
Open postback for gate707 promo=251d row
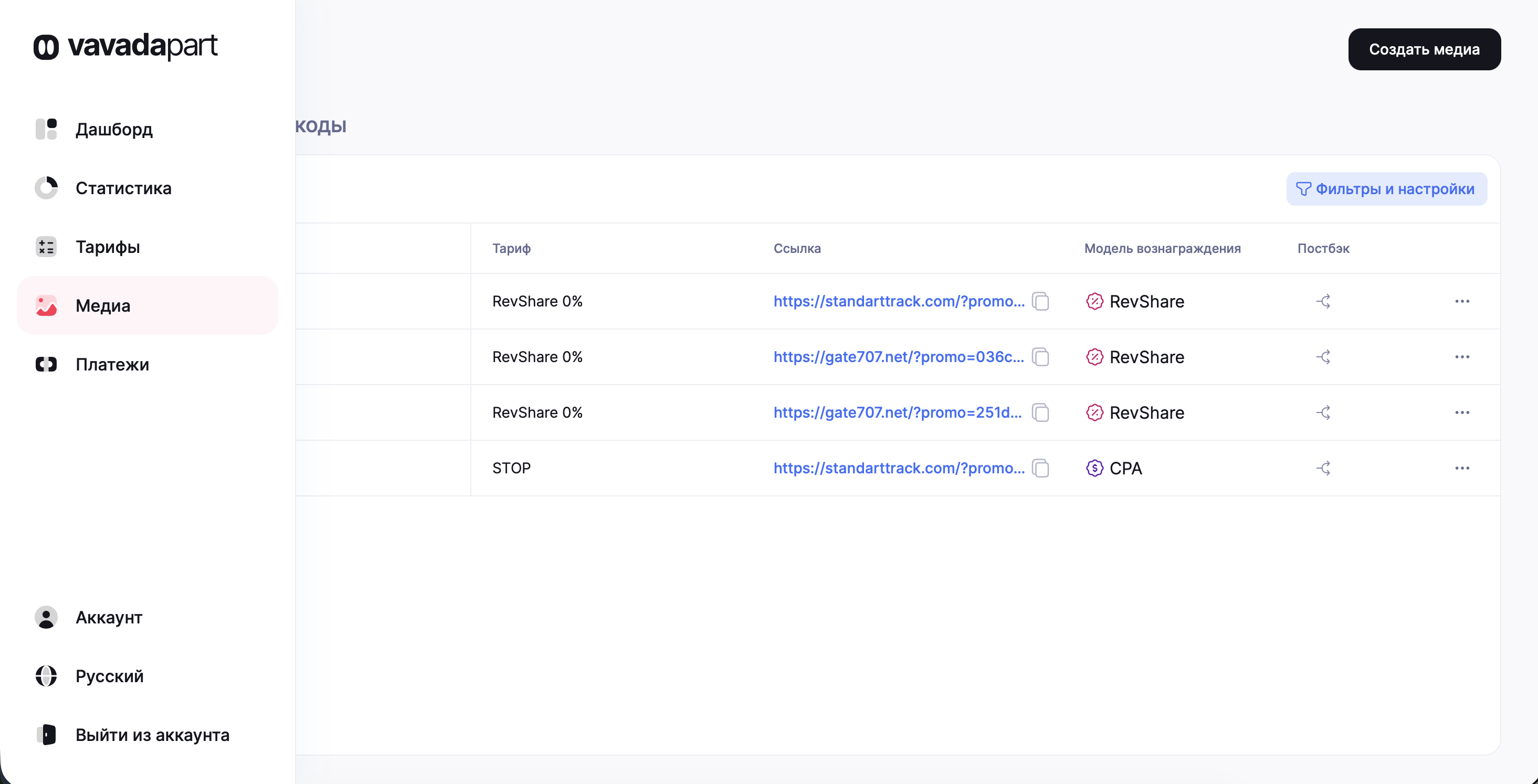point(1323,412)
